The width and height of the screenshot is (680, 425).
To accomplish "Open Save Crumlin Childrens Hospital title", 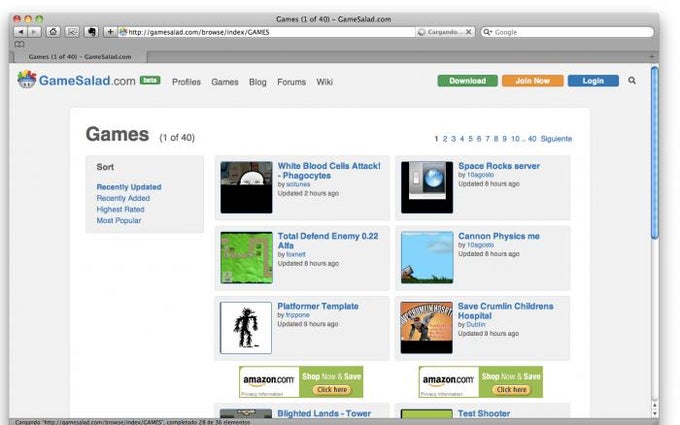I will point(505,311).
